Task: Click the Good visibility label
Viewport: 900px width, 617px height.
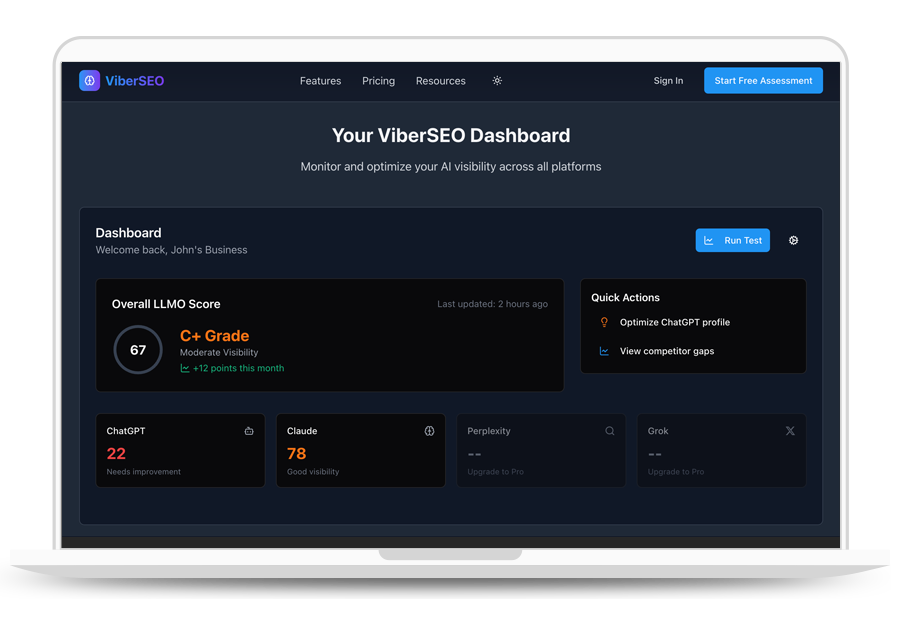Action: (313, 472)
